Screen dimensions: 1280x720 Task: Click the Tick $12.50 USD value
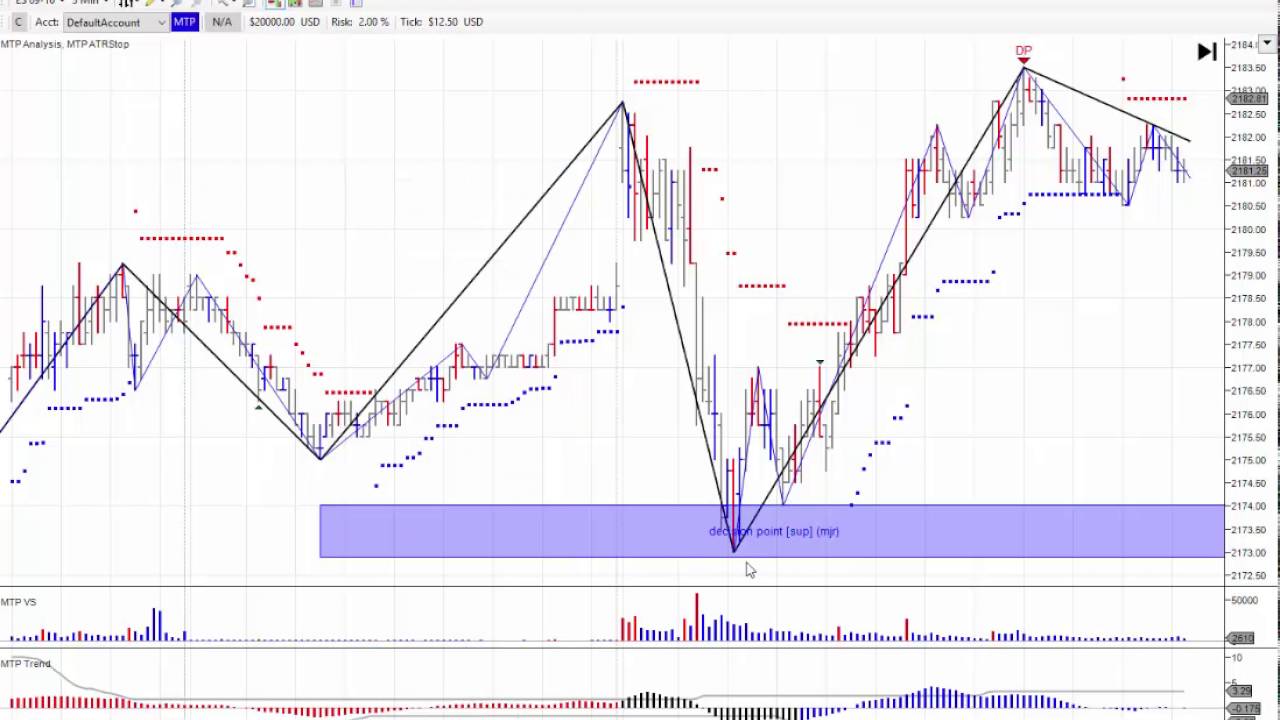pos(441,22)
